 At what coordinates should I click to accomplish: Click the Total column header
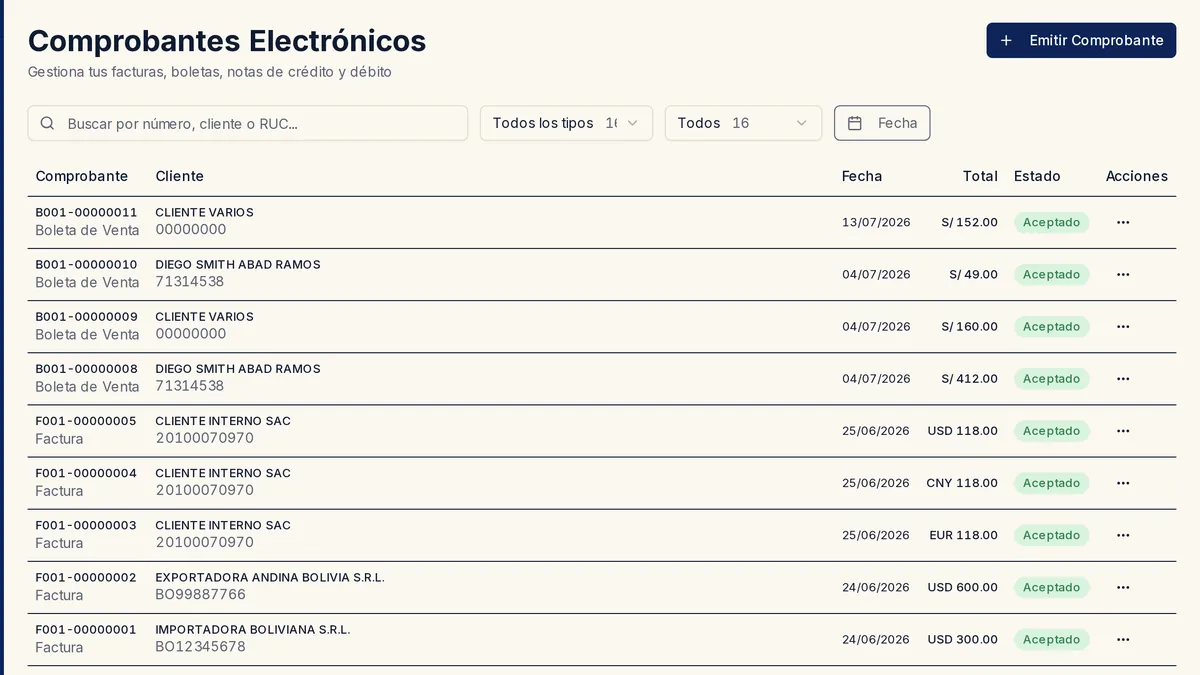[x=980, y=176]
